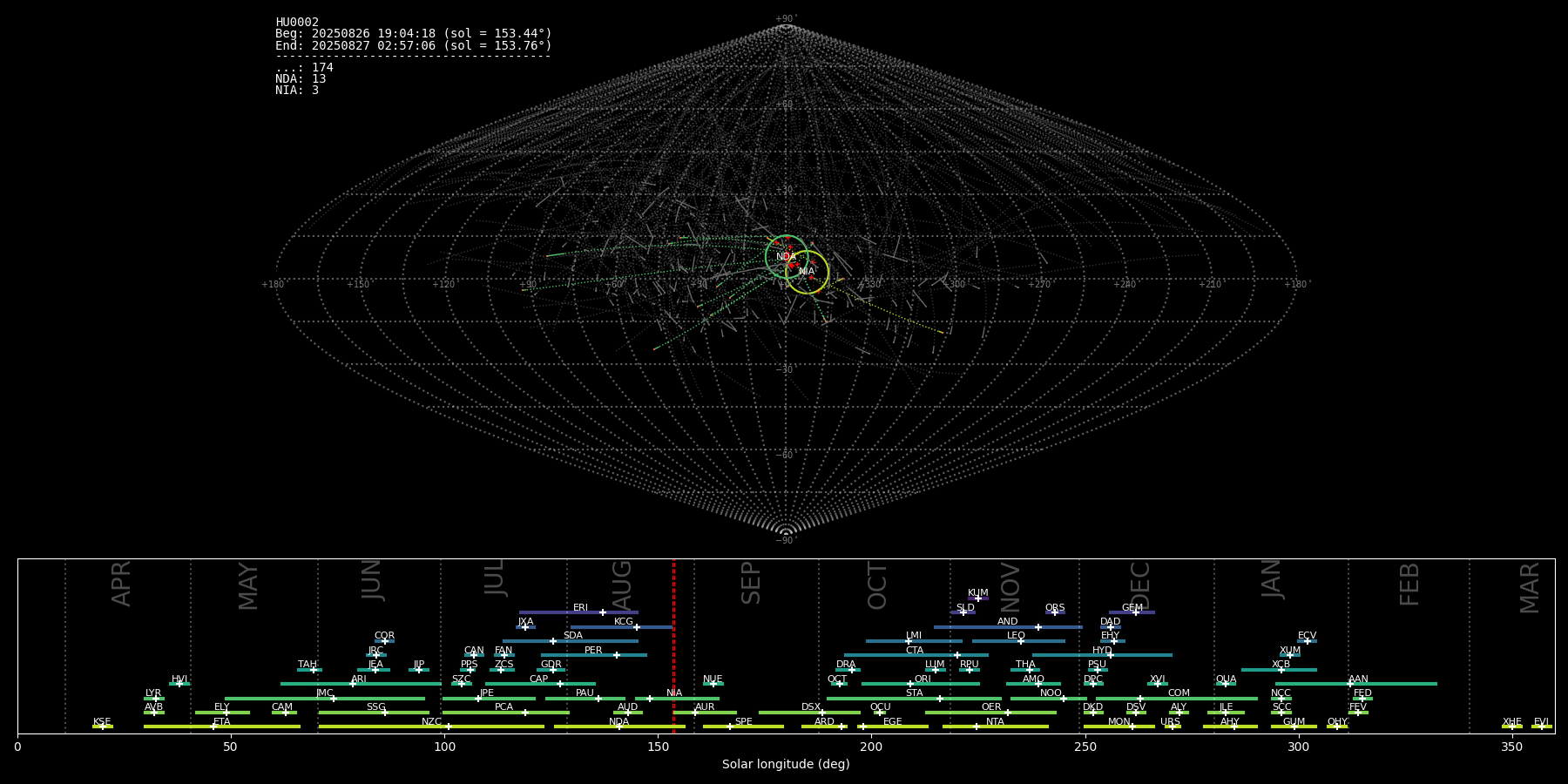Click the KSE shower bar near April
Viewport: 1568px width, 784px height.
pos(103,727)
